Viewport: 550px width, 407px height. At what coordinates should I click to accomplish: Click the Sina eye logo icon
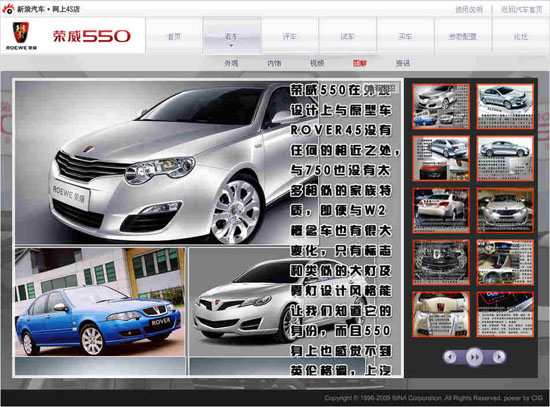[8, 9]
